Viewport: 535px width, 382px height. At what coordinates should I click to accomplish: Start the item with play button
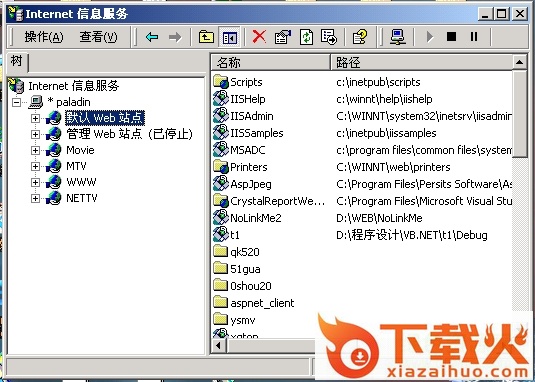[x=430, y=36]
